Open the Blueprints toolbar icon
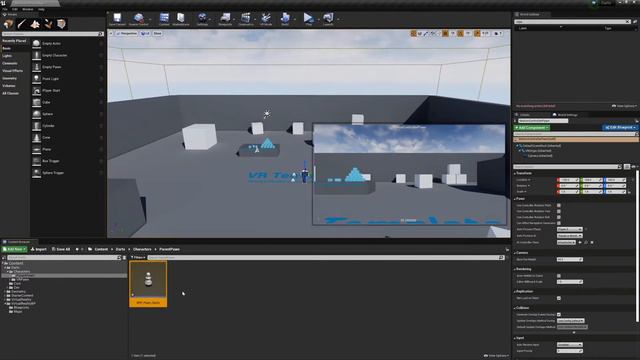The image size is (640, 360). pos(225,18)
